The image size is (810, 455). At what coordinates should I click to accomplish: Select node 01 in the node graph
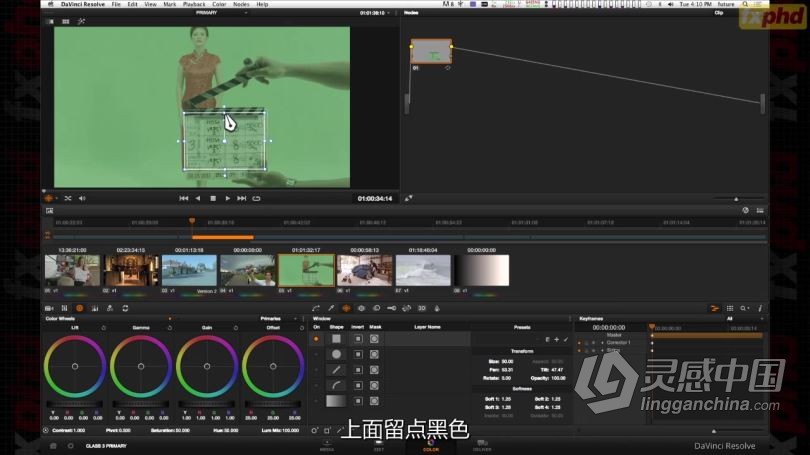(431, 52)
